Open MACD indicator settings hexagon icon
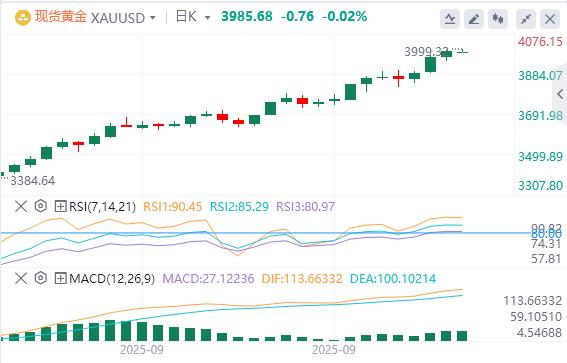The width and height of the screenshot is (567, 363). point(41,278)
